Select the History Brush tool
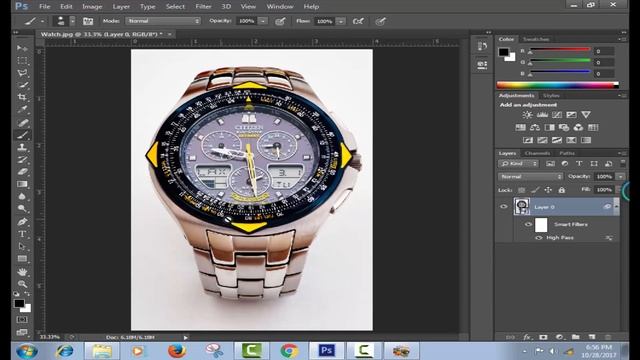 pyautogui.click(x=22, y=159)
